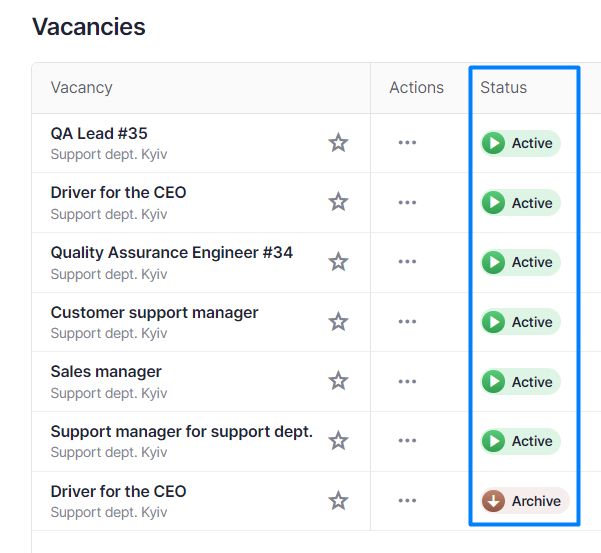Open the Quality Assurance Engineer #34 vacancy
This screenshot has height=553, width=601.
click(171, 253)
